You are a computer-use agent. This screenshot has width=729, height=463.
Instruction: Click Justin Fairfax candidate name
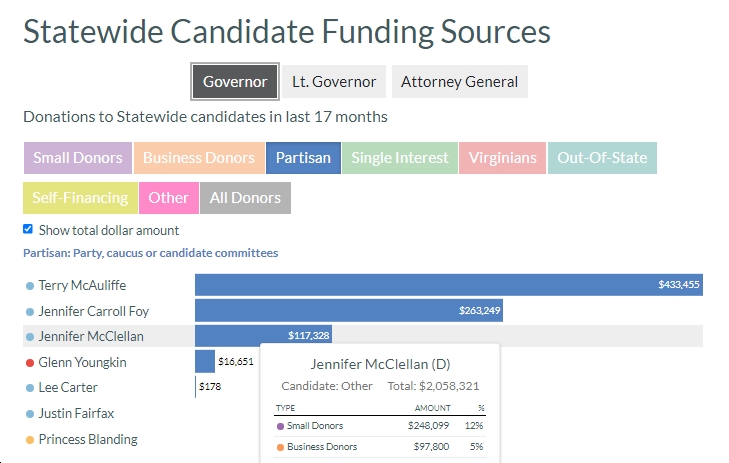(x=76, y=413)
